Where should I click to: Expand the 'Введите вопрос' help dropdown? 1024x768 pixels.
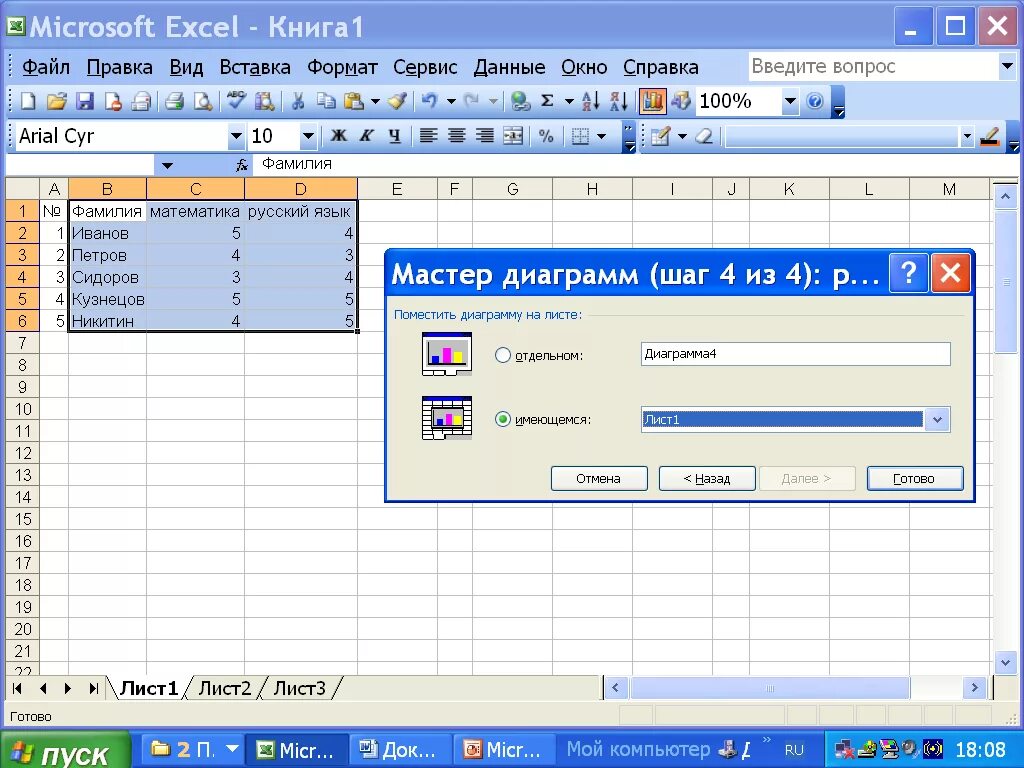click(x=1006, y=66)
